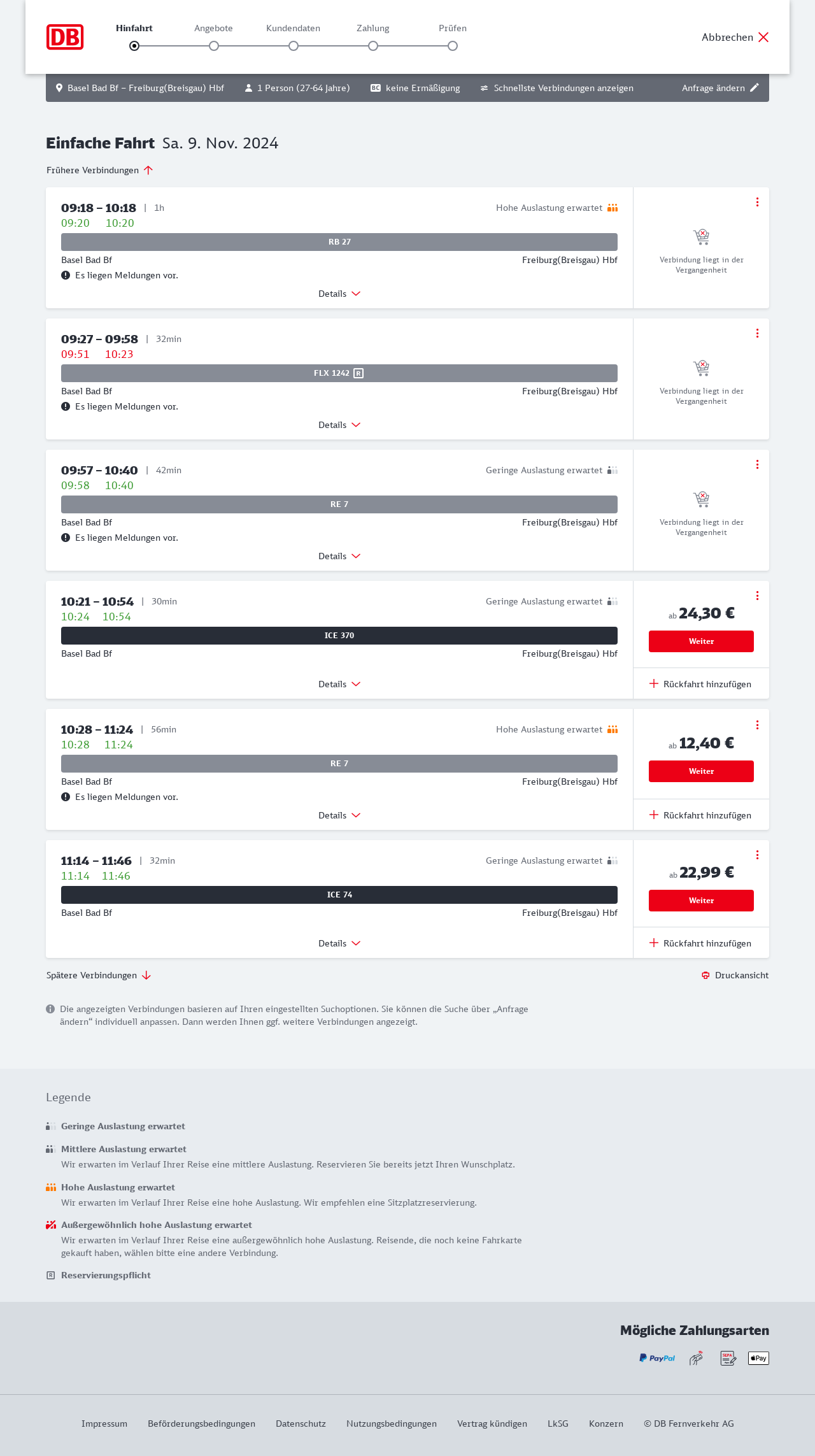Click the DB logo

point(65,37)
